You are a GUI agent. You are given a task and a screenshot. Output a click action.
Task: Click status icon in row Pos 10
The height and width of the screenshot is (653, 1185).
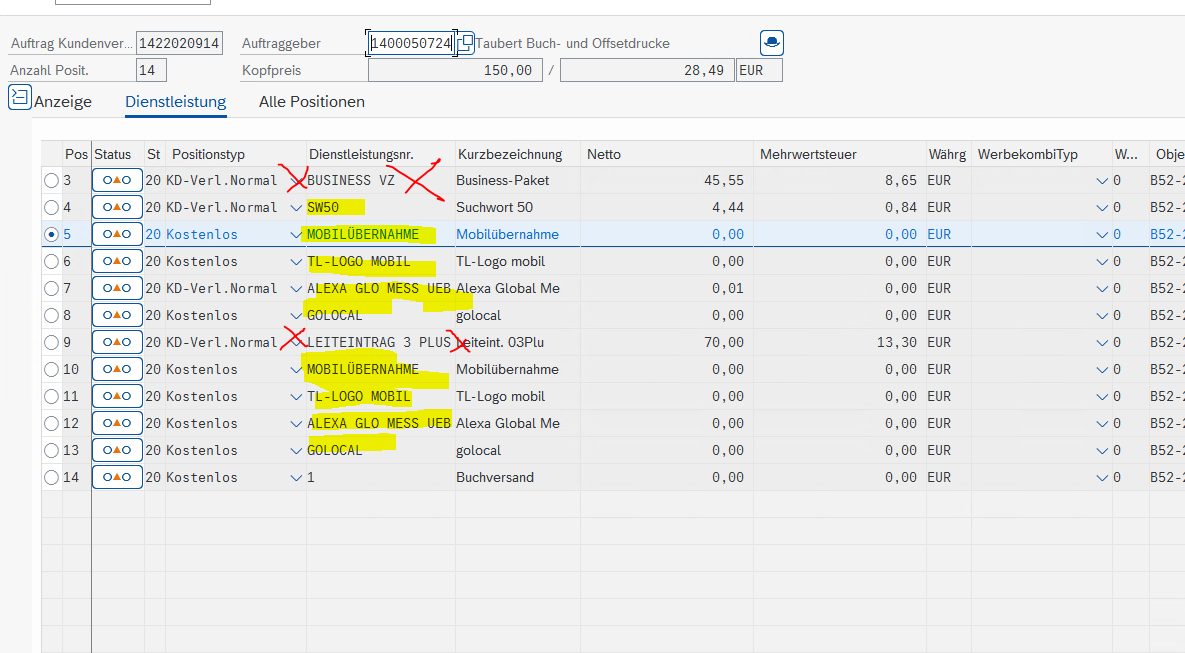(117, 370)
